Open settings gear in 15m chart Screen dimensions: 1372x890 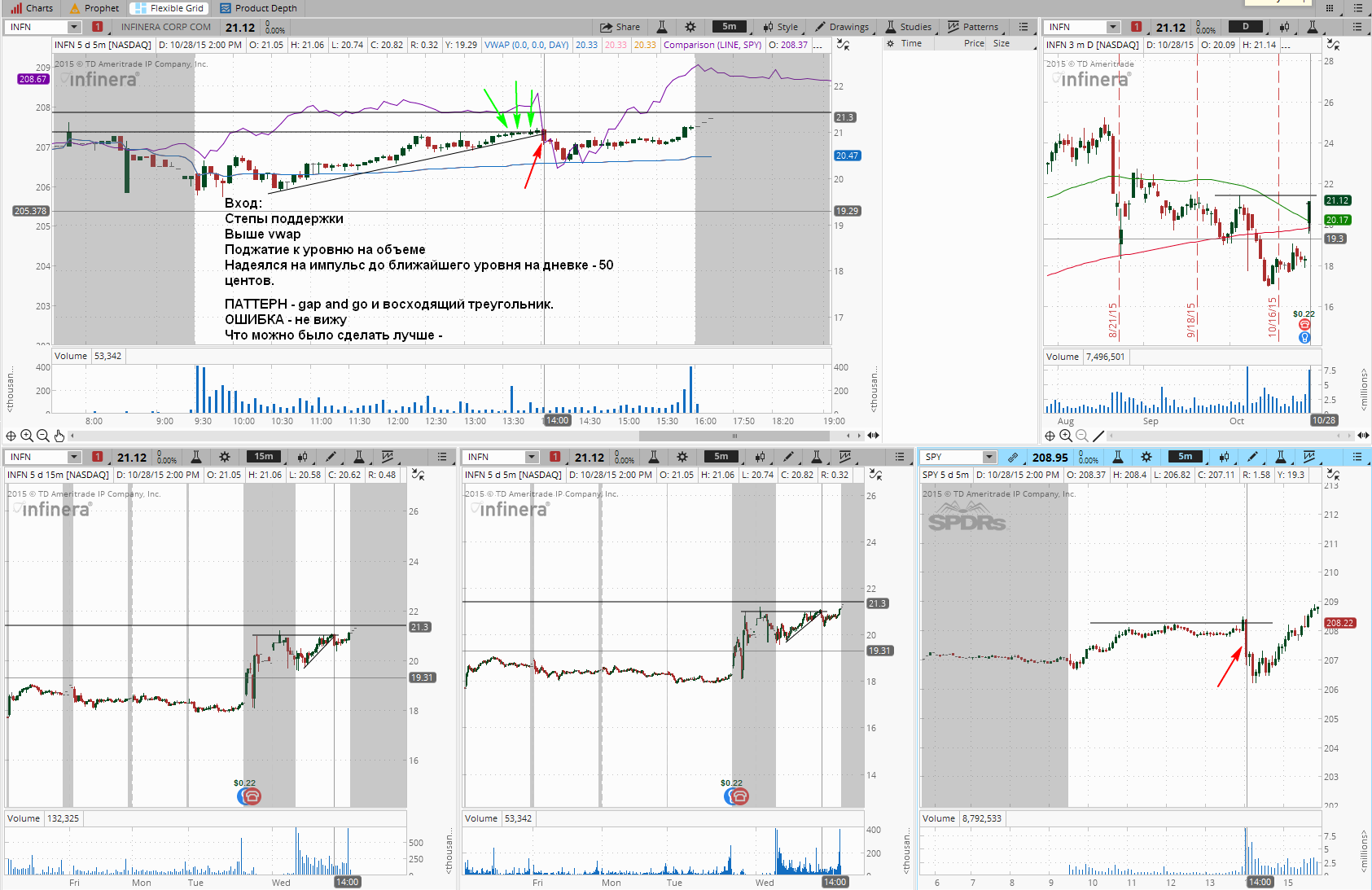click(225, 457)
